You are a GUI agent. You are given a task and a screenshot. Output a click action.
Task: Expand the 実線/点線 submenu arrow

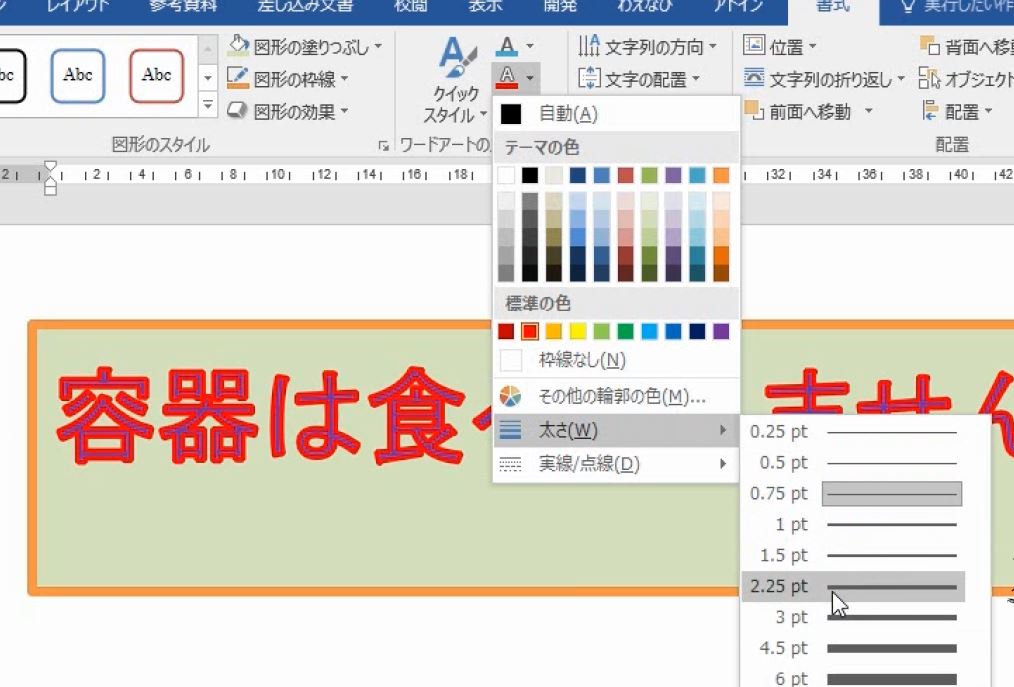(723, 463)
